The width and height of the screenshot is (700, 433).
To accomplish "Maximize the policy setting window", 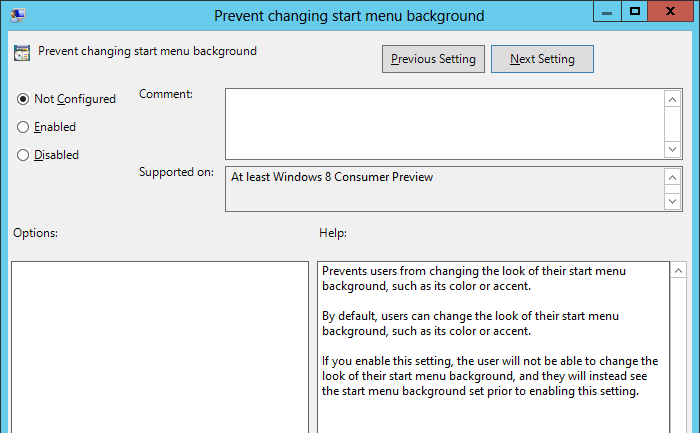I will (x=634, y=12).
